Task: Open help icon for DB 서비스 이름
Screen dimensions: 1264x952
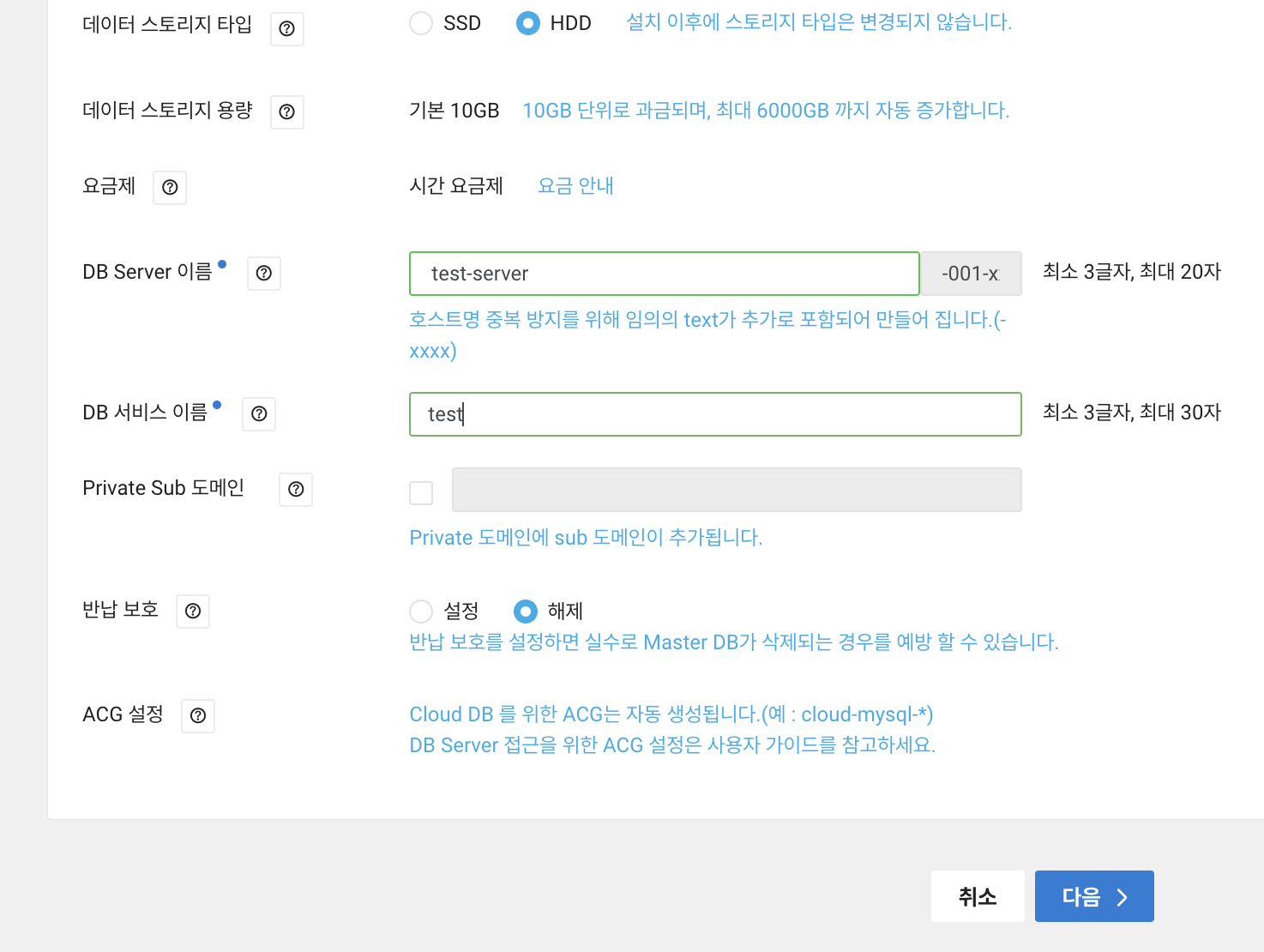Action: click(259, 413)
